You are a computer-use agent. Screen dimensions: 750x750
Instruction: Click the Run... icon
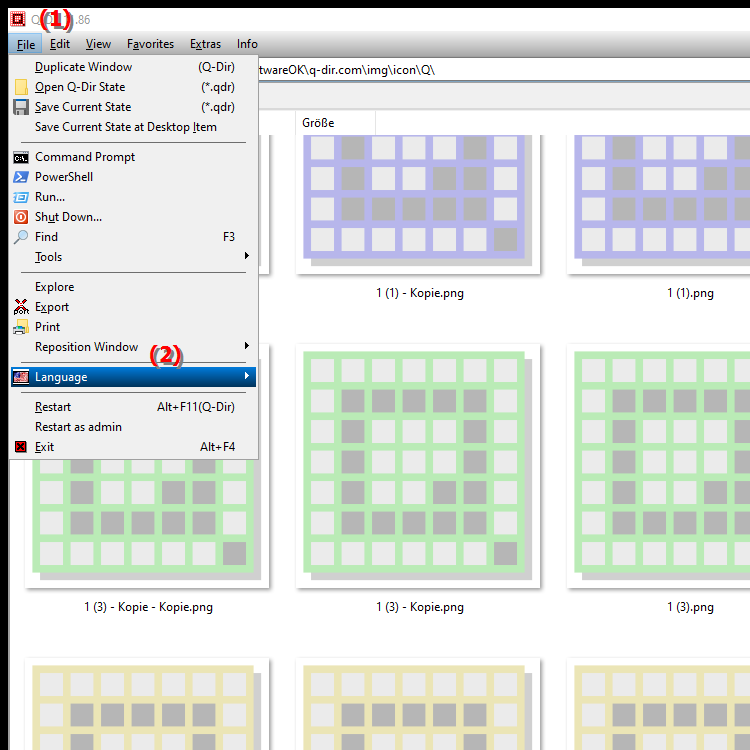coord(21,197)
